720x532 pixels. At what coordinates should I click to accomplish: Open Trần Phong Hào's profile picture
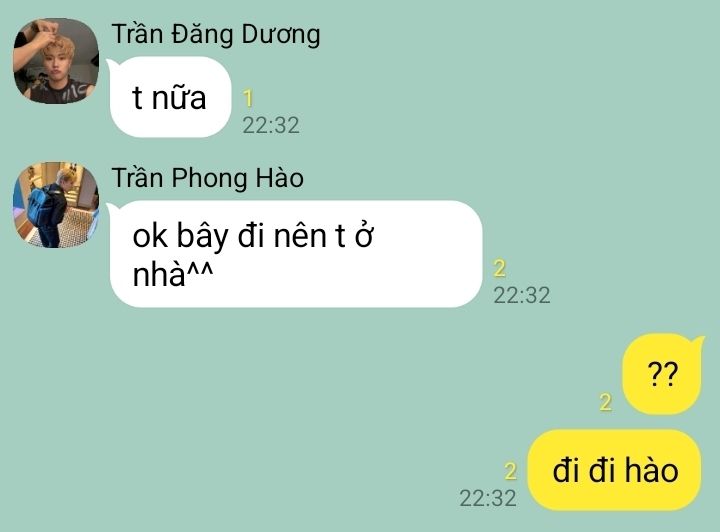[x=56, y=205]
